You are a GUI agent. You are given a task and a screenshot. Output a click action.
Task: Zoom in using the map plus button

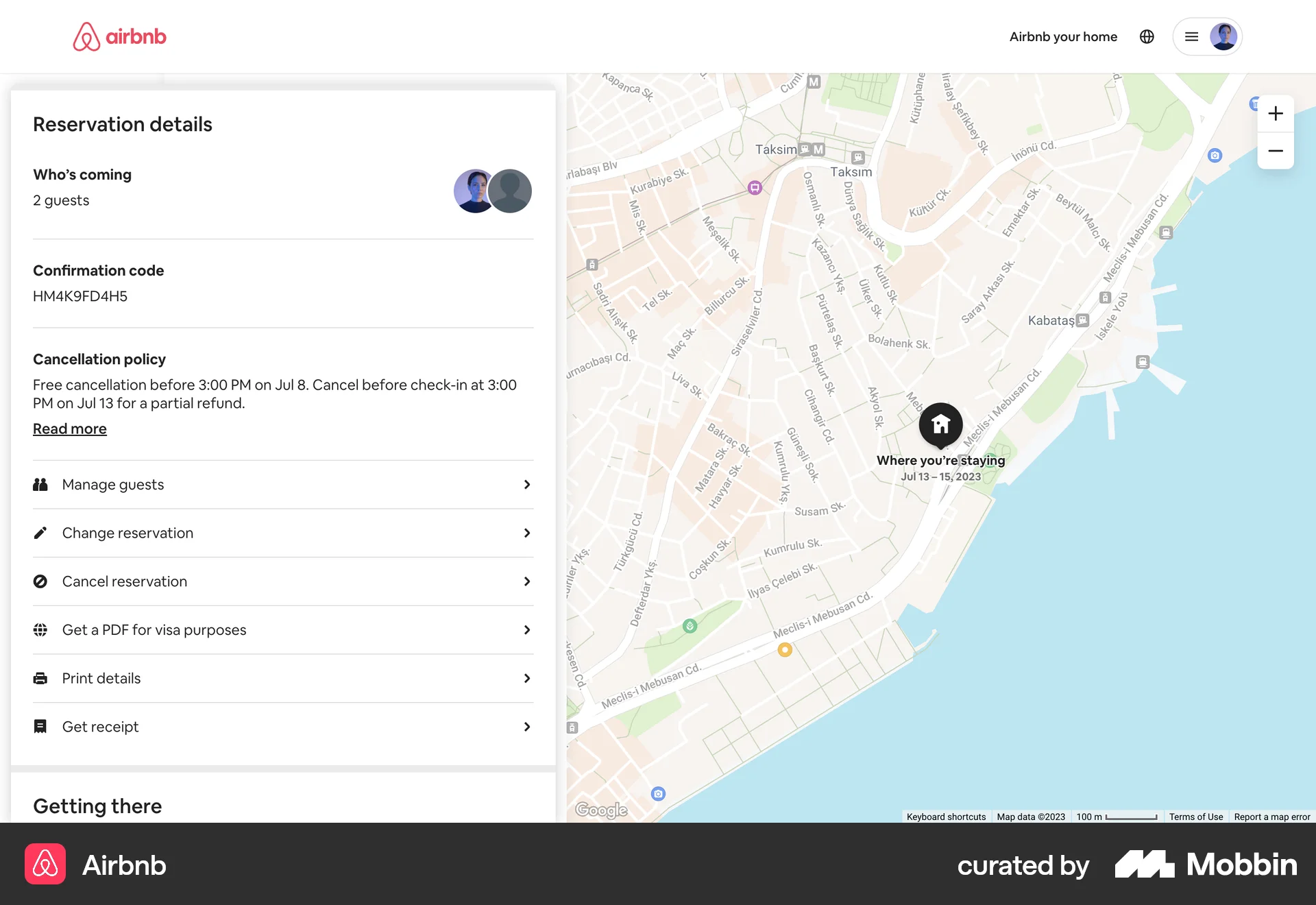coord(1276,113)
